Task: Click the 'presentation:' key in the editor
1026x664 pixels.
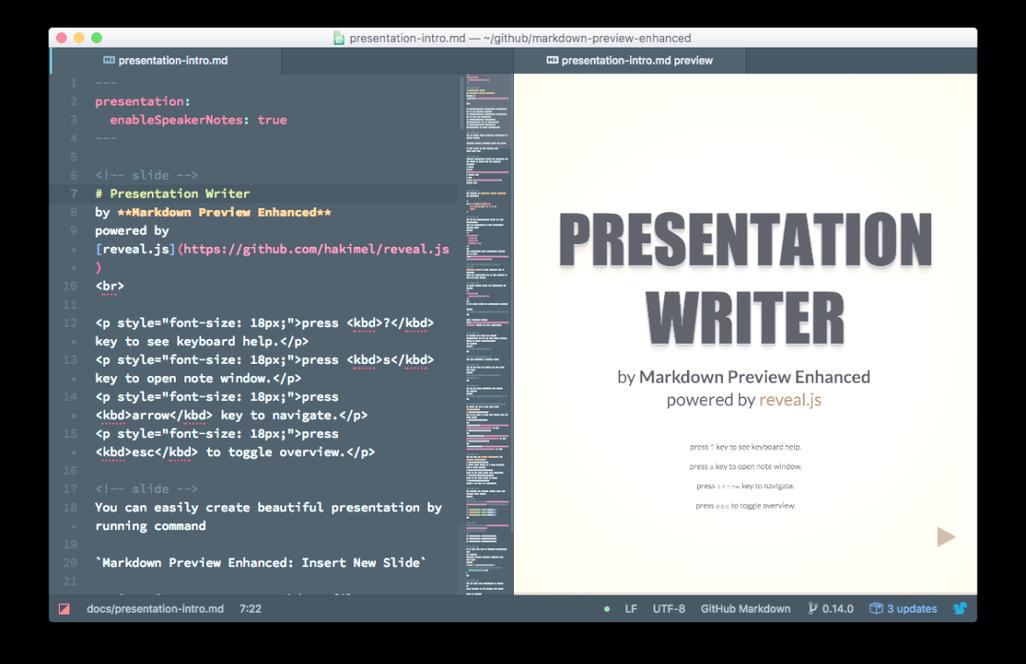Action: (x=143, y=101)
